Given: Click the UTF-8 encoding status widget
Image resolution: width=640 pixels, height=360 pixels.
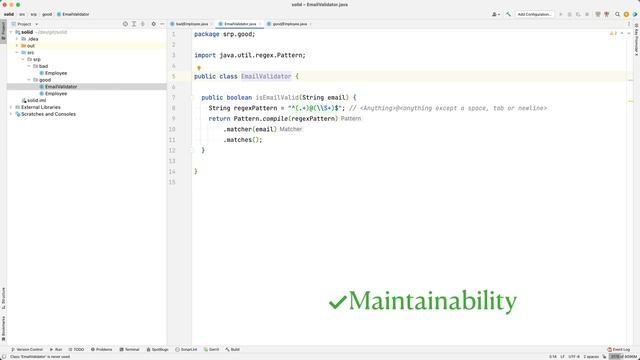Looking at the screenshot, I should click(x=574, y=357).
